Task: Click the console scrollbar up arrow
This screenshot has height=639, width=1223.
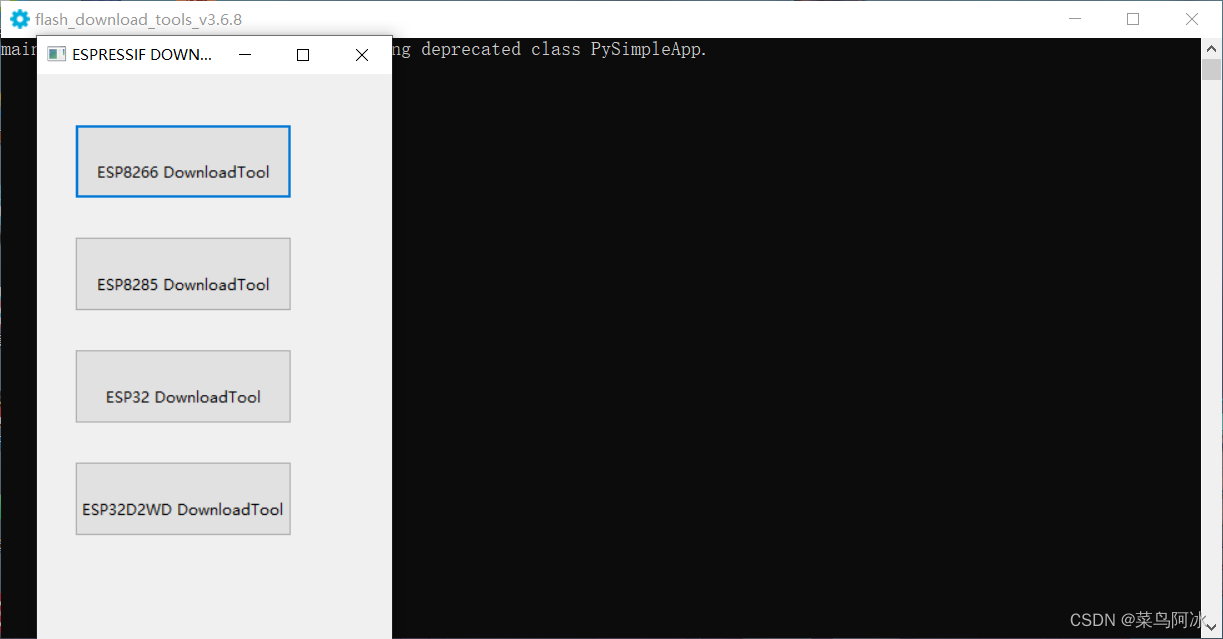Action: [1211, 48]
